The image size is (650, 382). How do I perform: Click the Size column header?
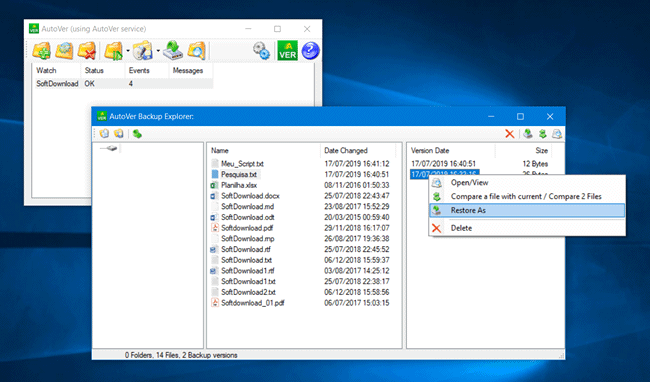click(x=541, y=150)
